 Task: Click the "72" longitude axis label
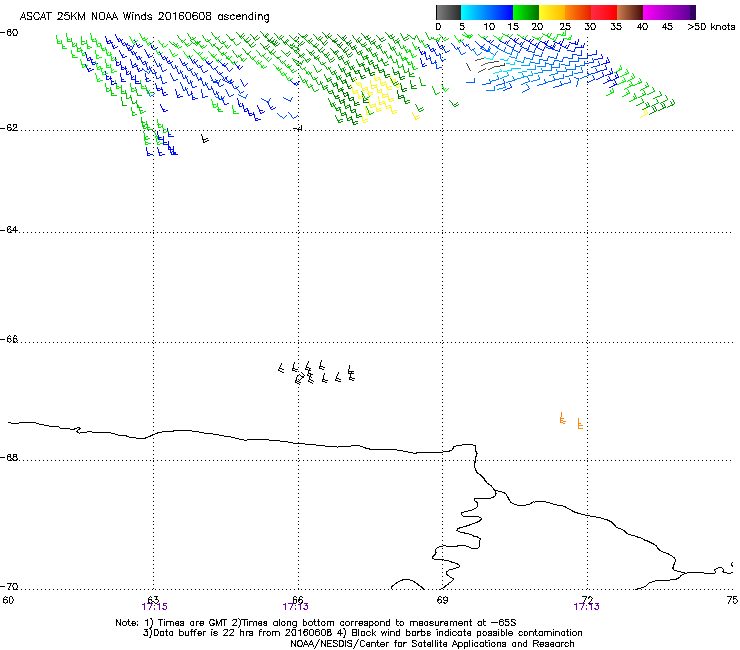587,600
